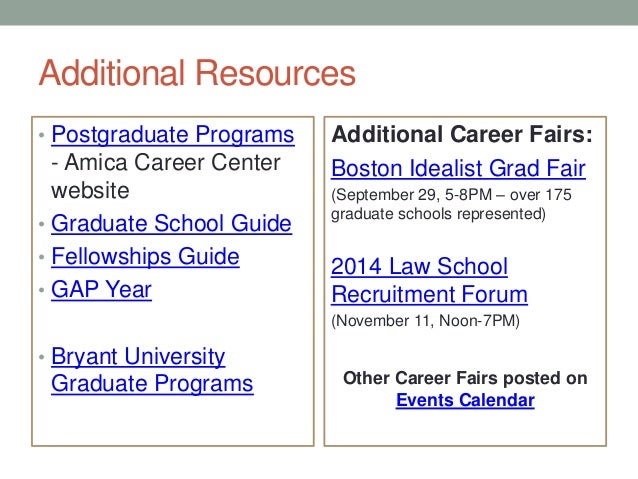Open the Events Calendar link
The width and height of the screenshot is (638, 479).
point(465,400)
